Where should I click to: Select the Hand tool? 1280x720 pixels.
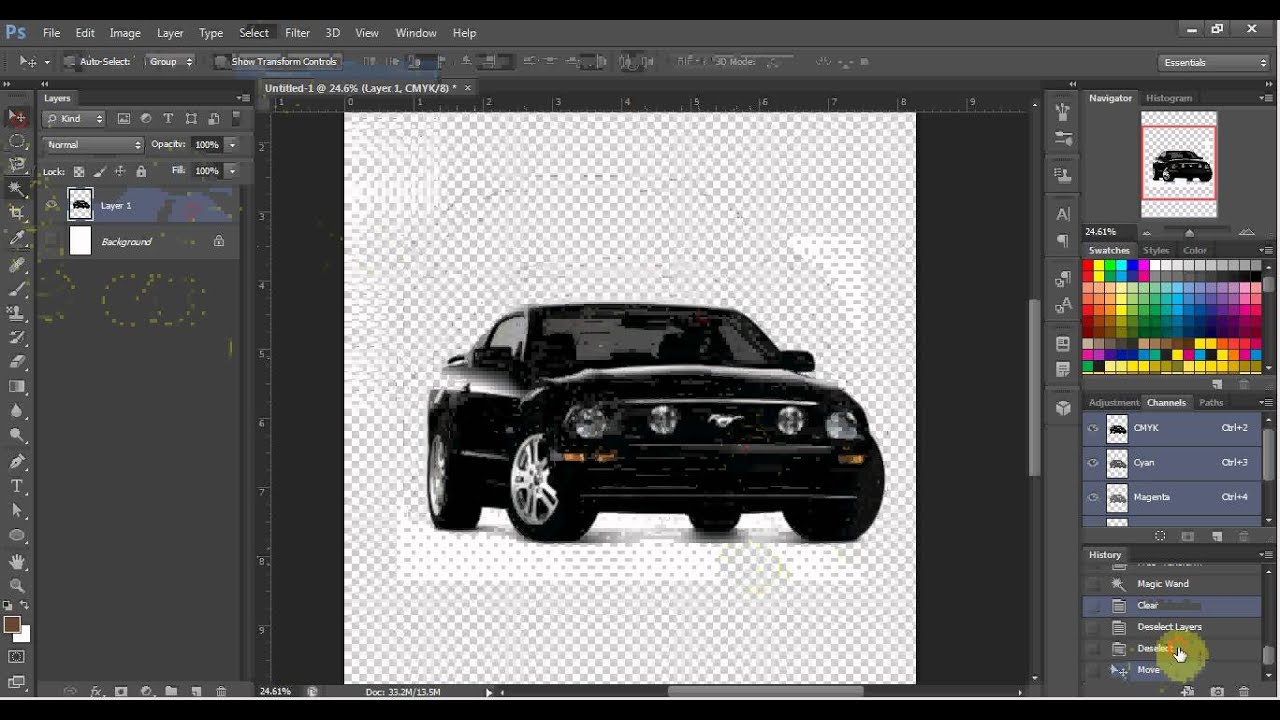(17, 562)
